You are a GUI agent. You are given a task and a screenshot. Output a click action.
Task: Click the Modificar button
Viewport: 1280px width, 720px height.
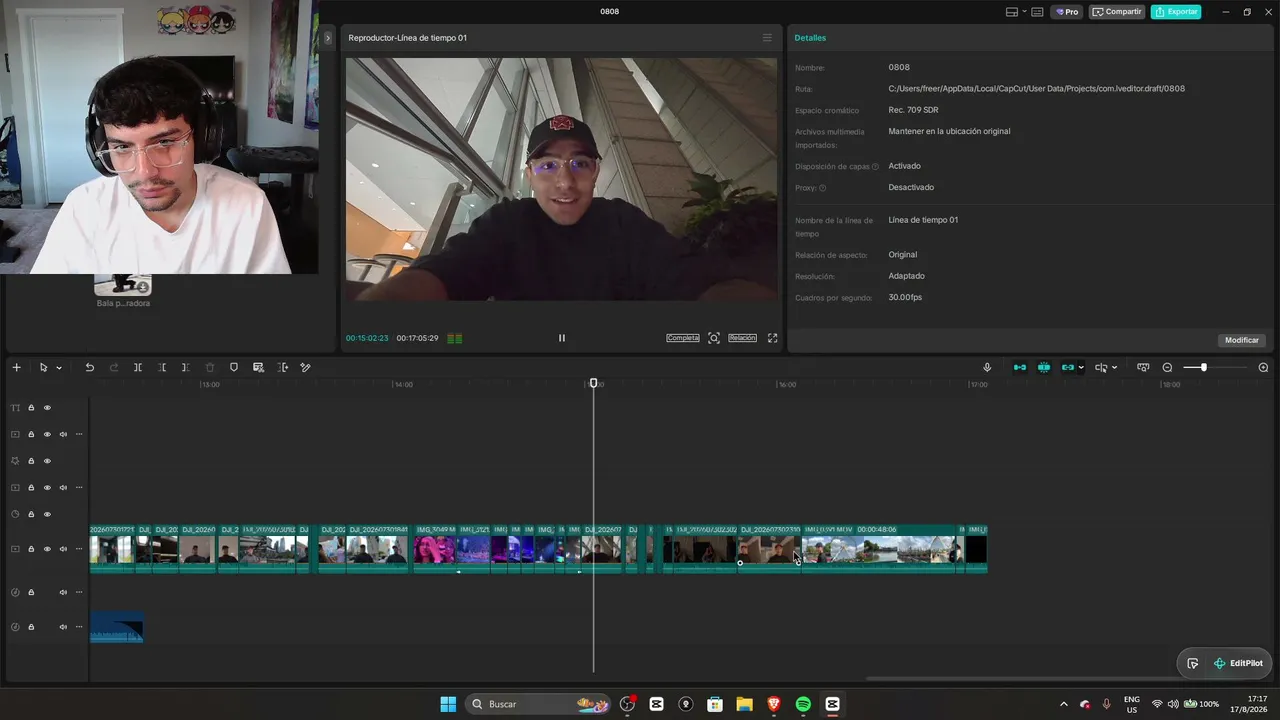pyautogui.click(x=1242, y=340)
